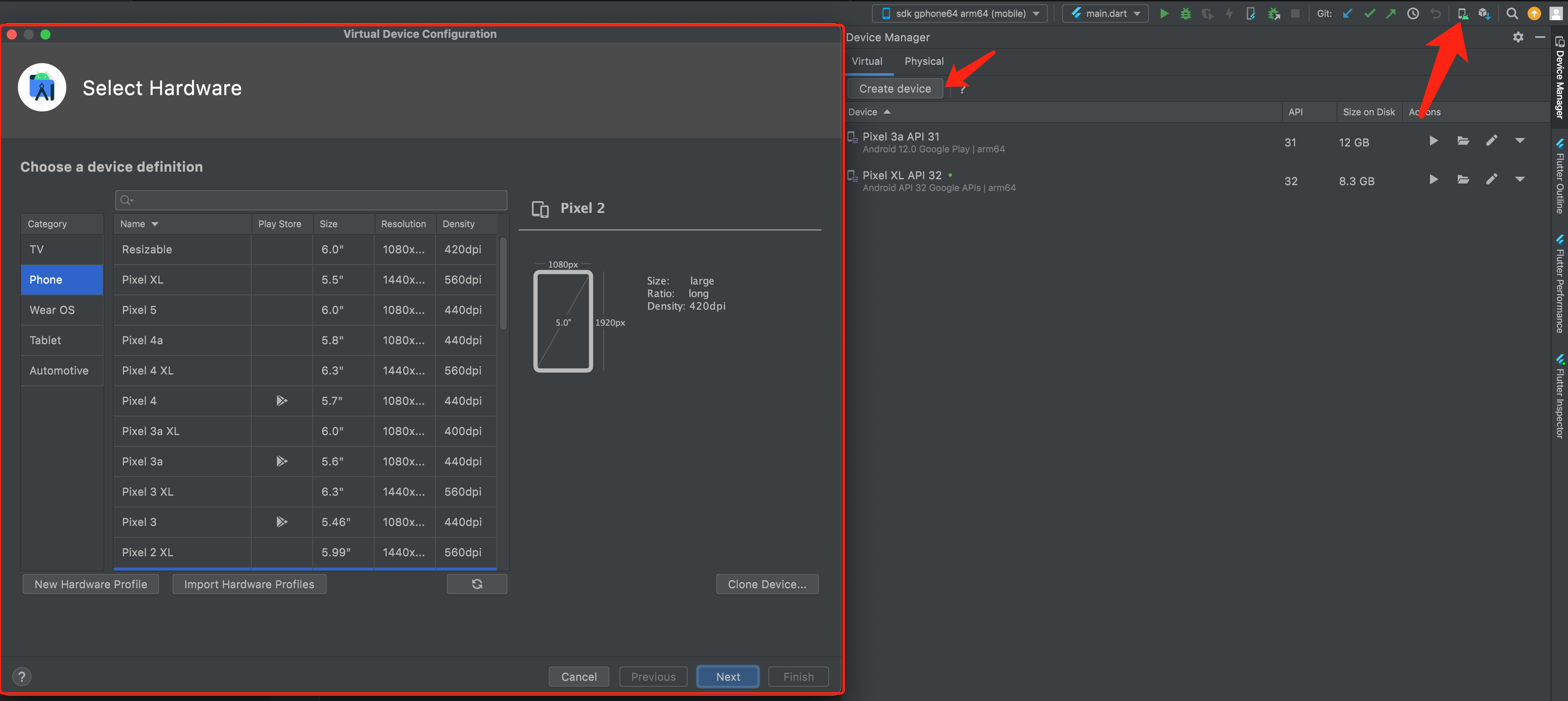Image resolution: width=1568 pixels, height=701 pixels.
Task: Open Device Manager settings gear
Action: [1518, 37]
